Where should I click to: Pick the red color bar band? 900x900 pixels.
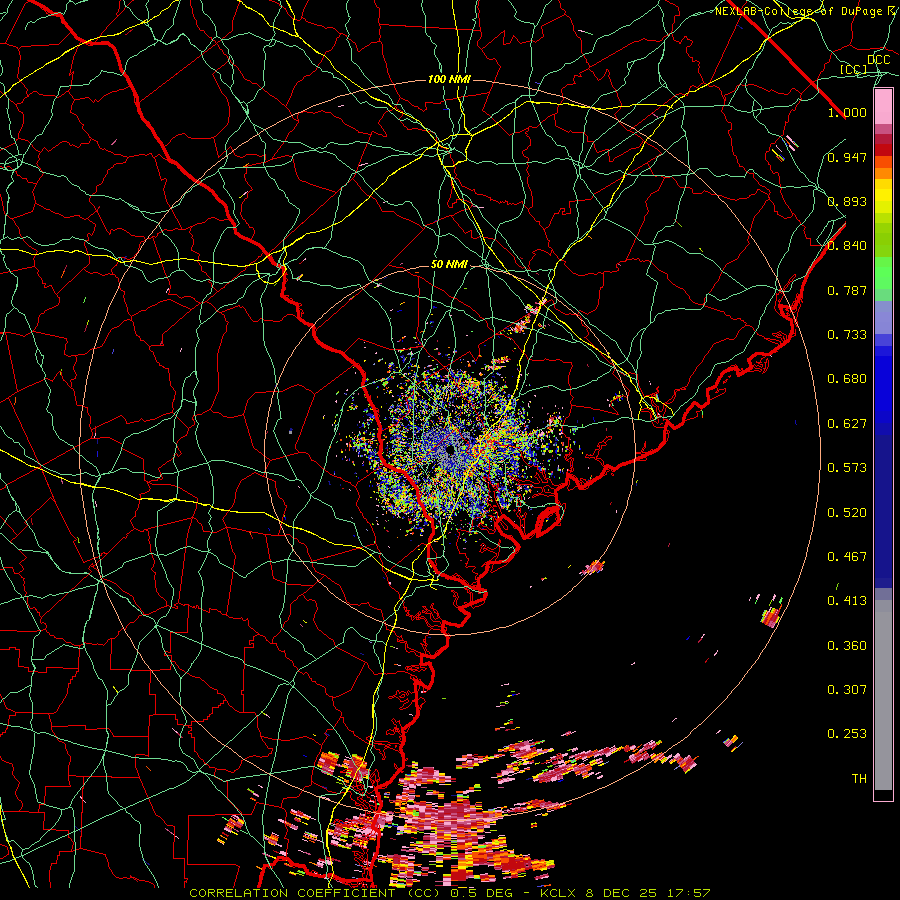(883, 150)
